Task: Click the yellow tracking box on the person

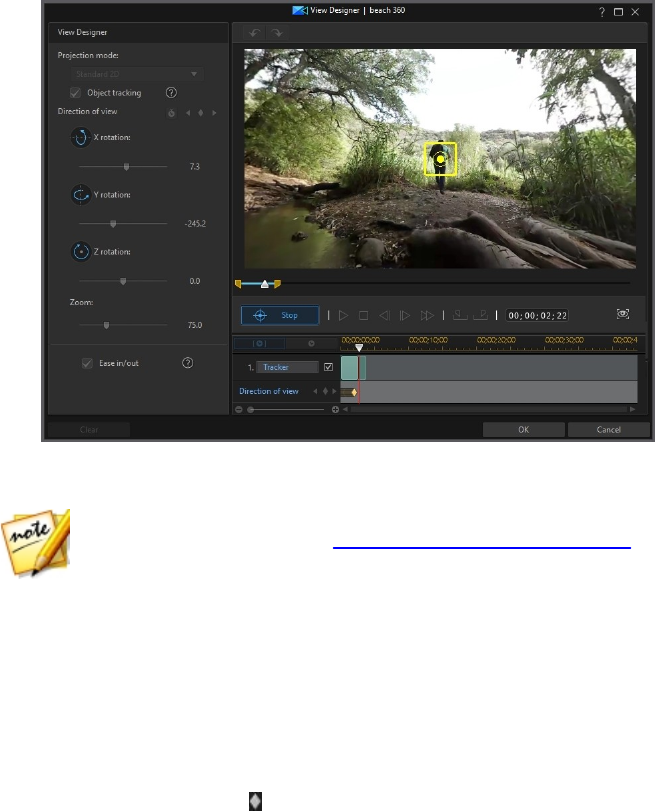Action: [440, 159]
